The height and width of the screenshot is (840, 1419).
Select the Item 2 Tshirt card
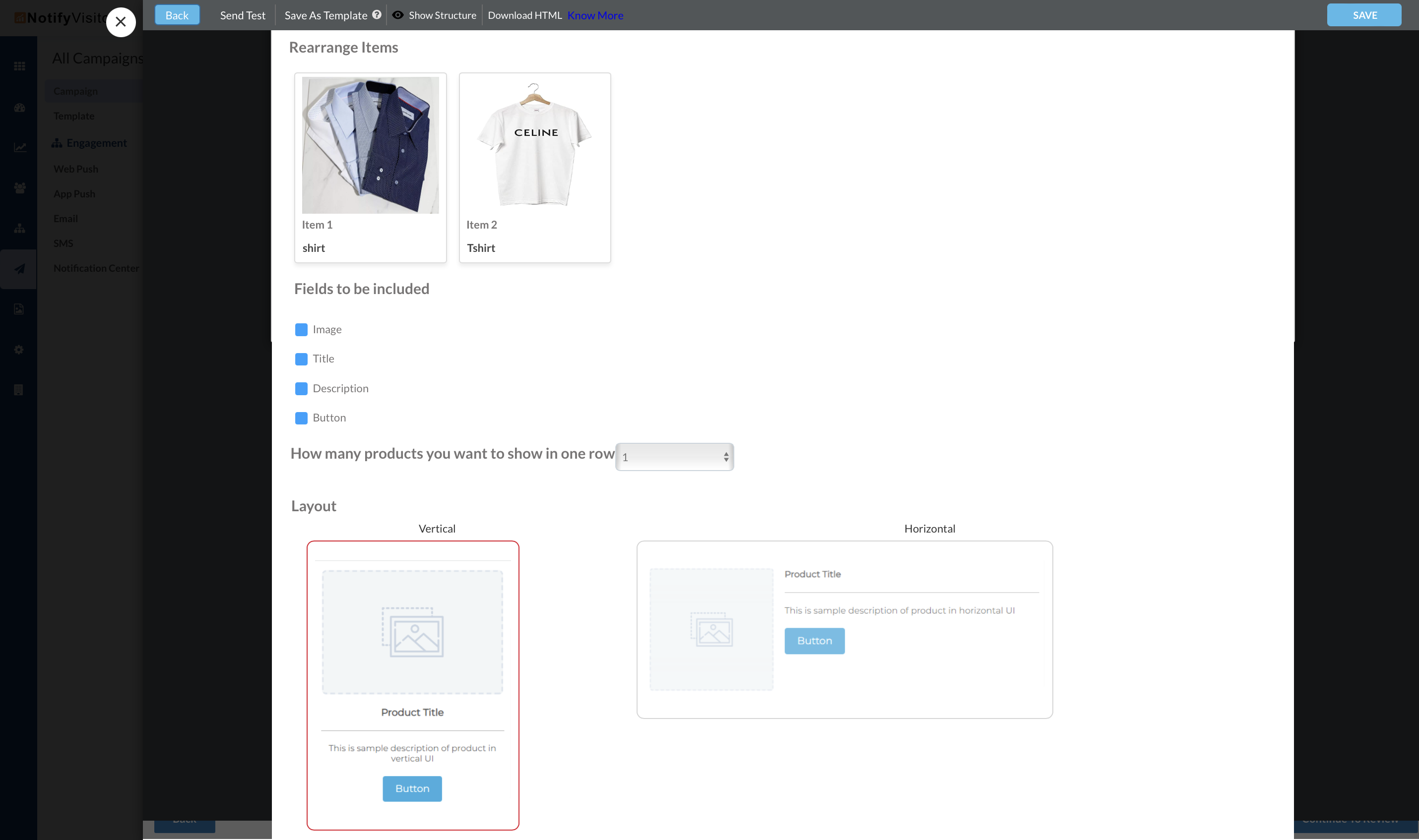click(534, 168)
